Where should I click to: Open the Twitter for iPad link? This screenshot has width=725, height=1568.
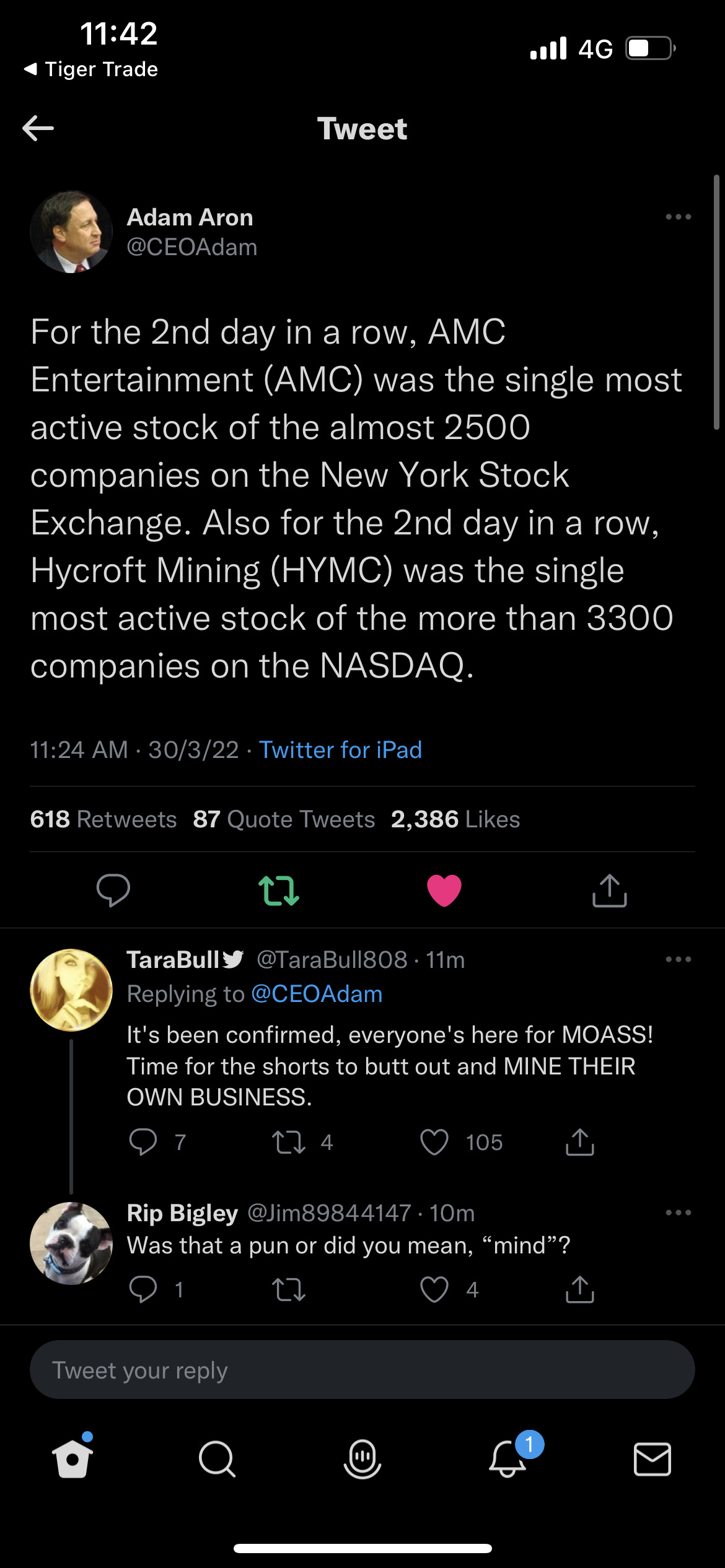[x=340, y=750]
